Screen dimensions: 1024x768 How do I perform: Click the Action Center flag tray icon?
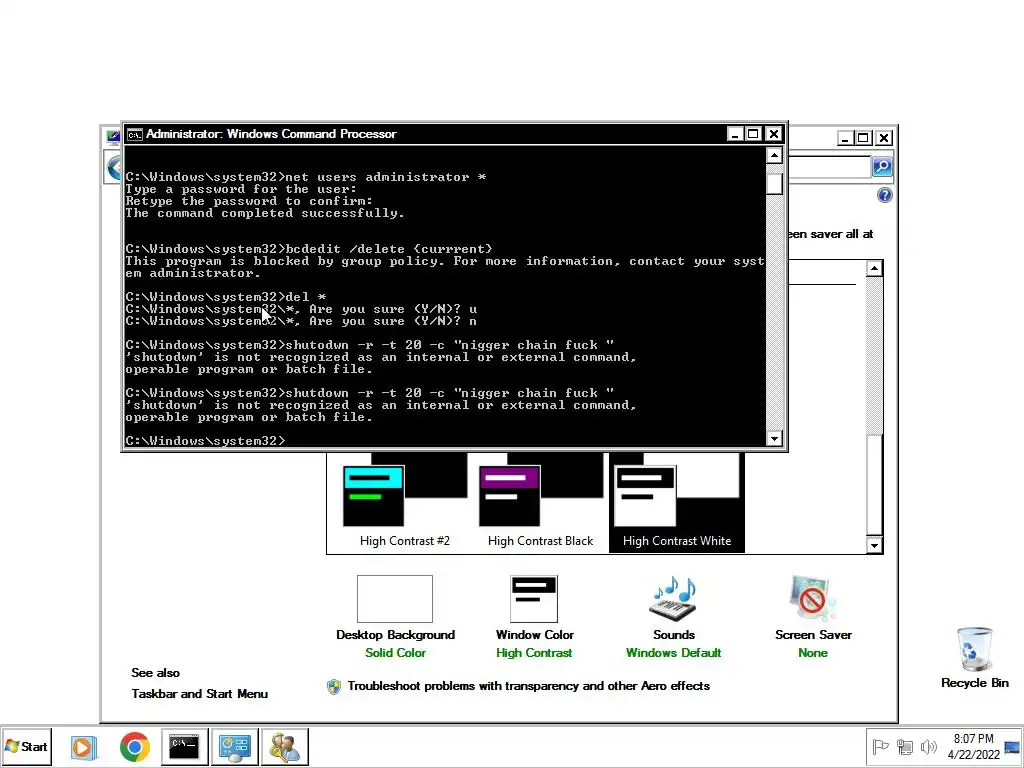pyautogui.click(x=880, y=746)
